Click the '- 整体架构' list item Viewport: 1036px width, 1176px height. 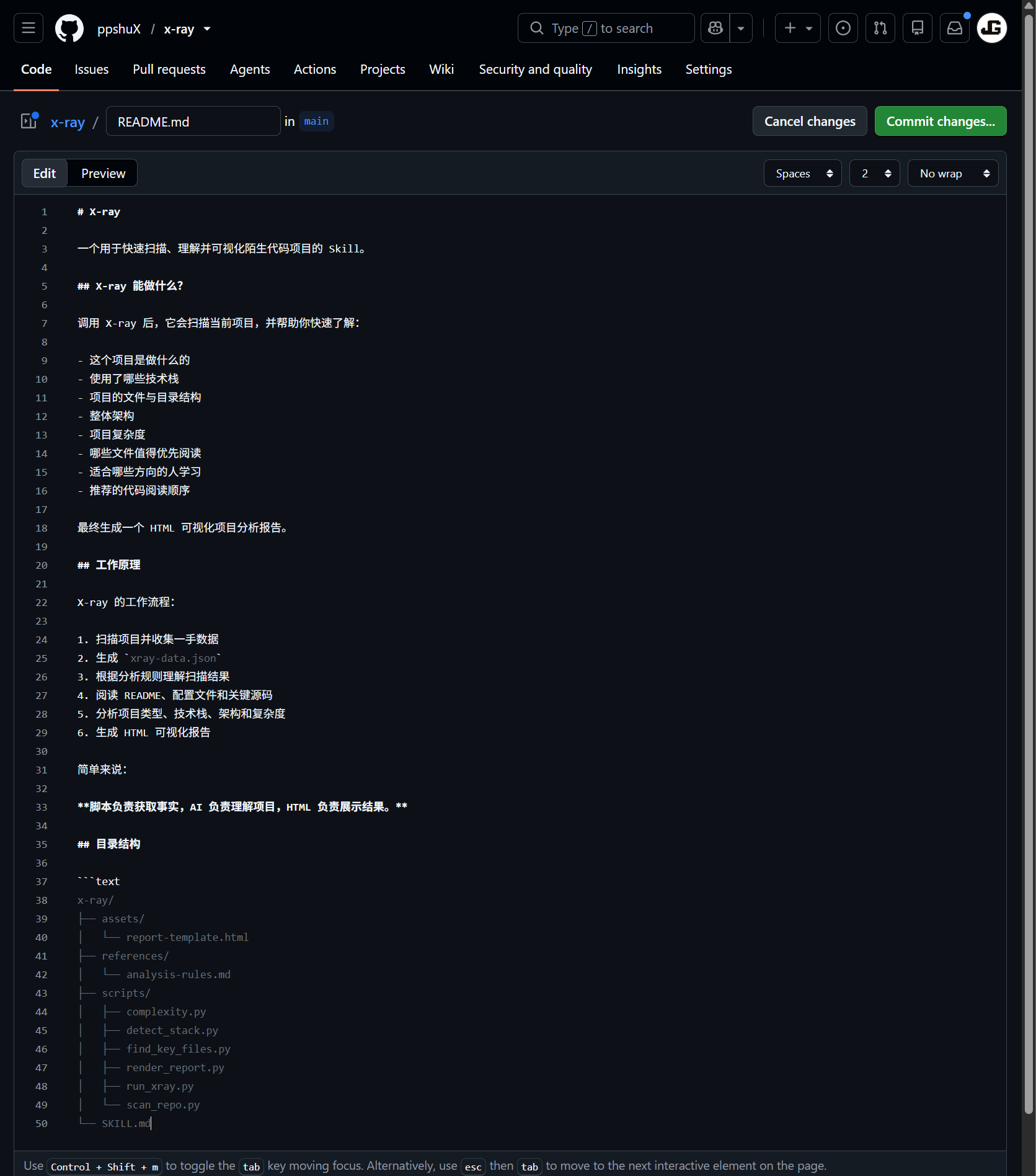(x=105, y=416)
